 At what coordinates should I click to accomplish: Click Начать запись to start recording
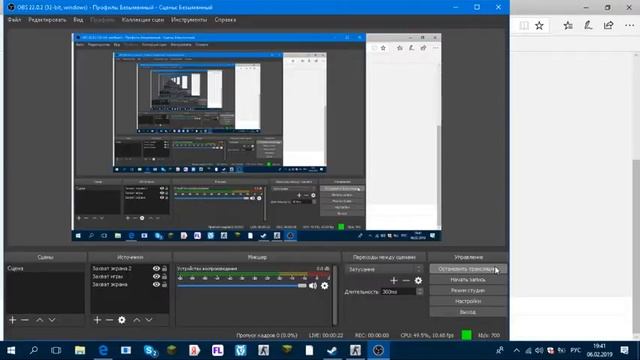pyautogui.click(x=468, y=280)
